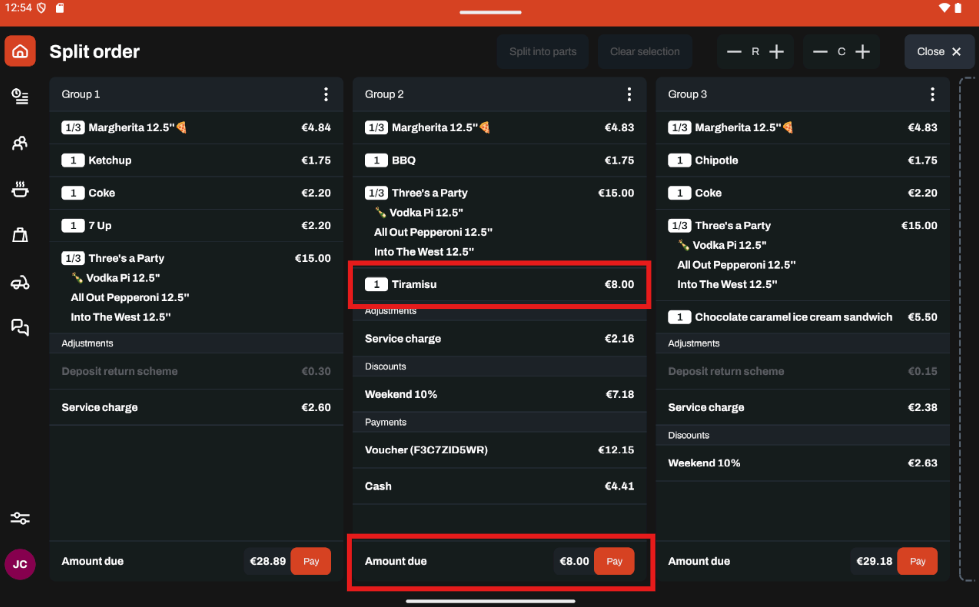Pay the Group 1 amount due
Screen dimensions: 979x607
(311, 562)
